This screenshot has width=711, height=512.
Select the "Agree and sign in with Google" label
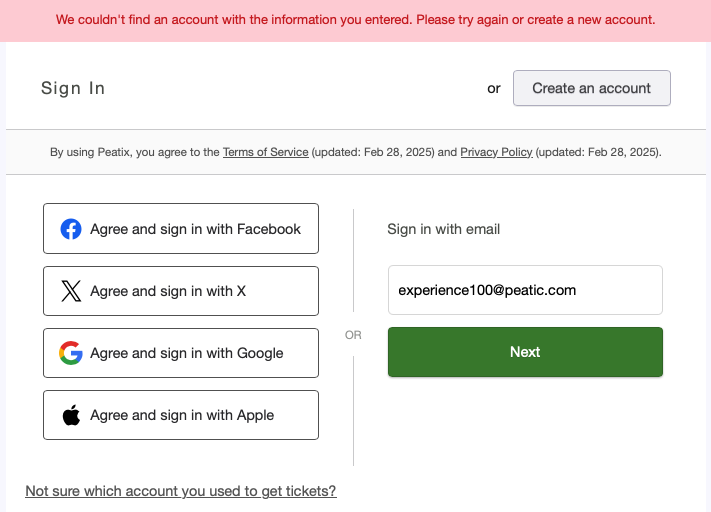tap(187, 353)
